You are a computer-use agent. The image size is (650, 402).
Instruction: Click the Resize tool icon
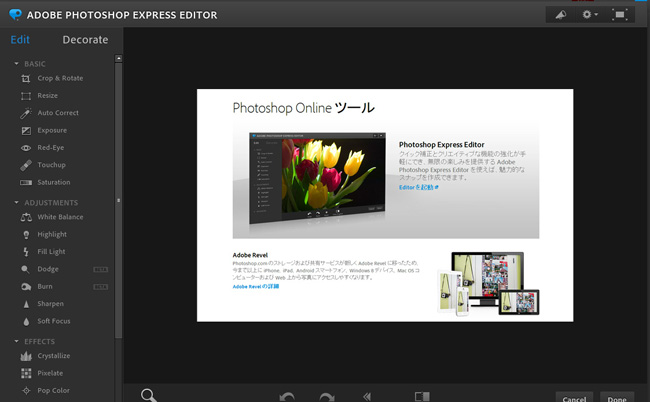tap(26, 96)
